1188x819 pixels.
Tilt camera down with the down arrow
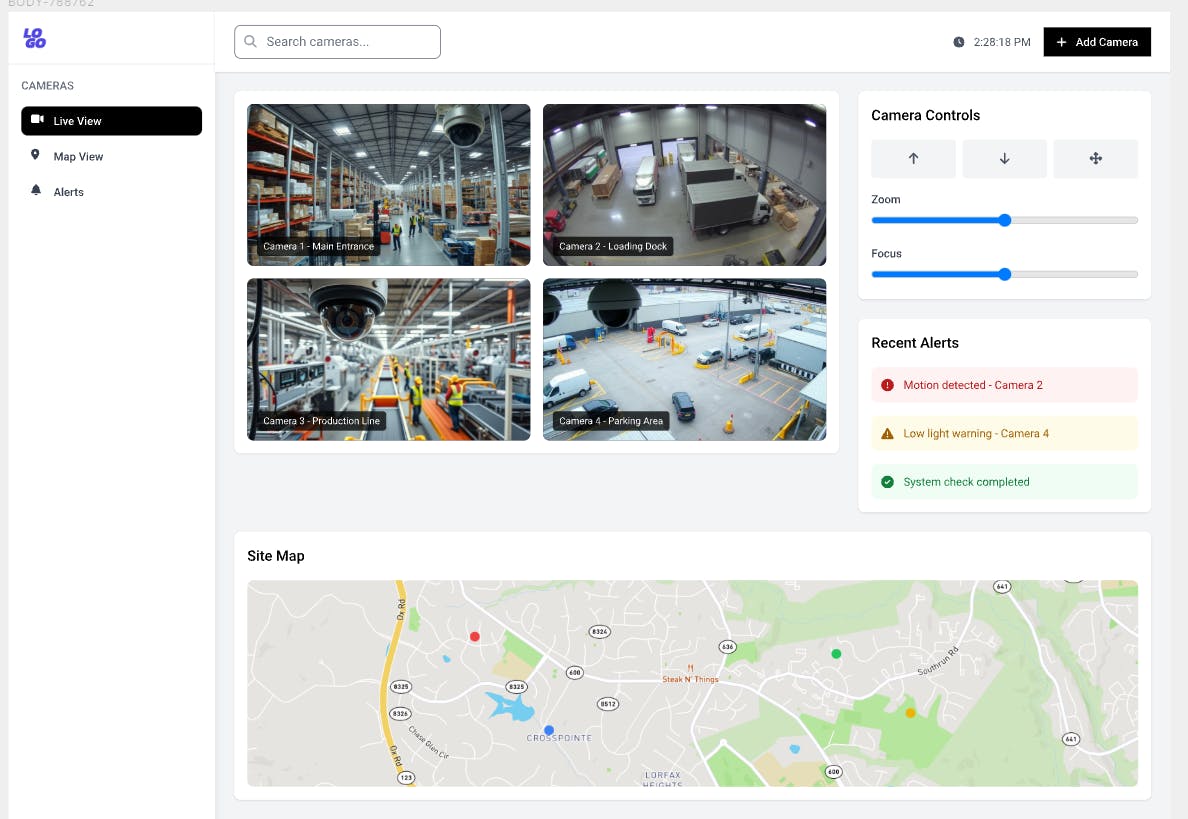pos(1004,158)
